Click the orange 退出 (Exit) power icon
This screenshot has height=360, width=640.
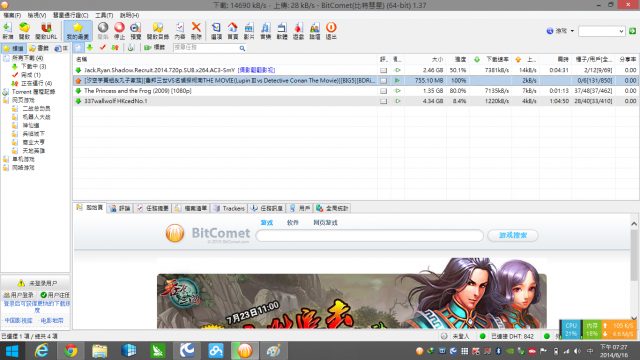(x=331, y=31)
